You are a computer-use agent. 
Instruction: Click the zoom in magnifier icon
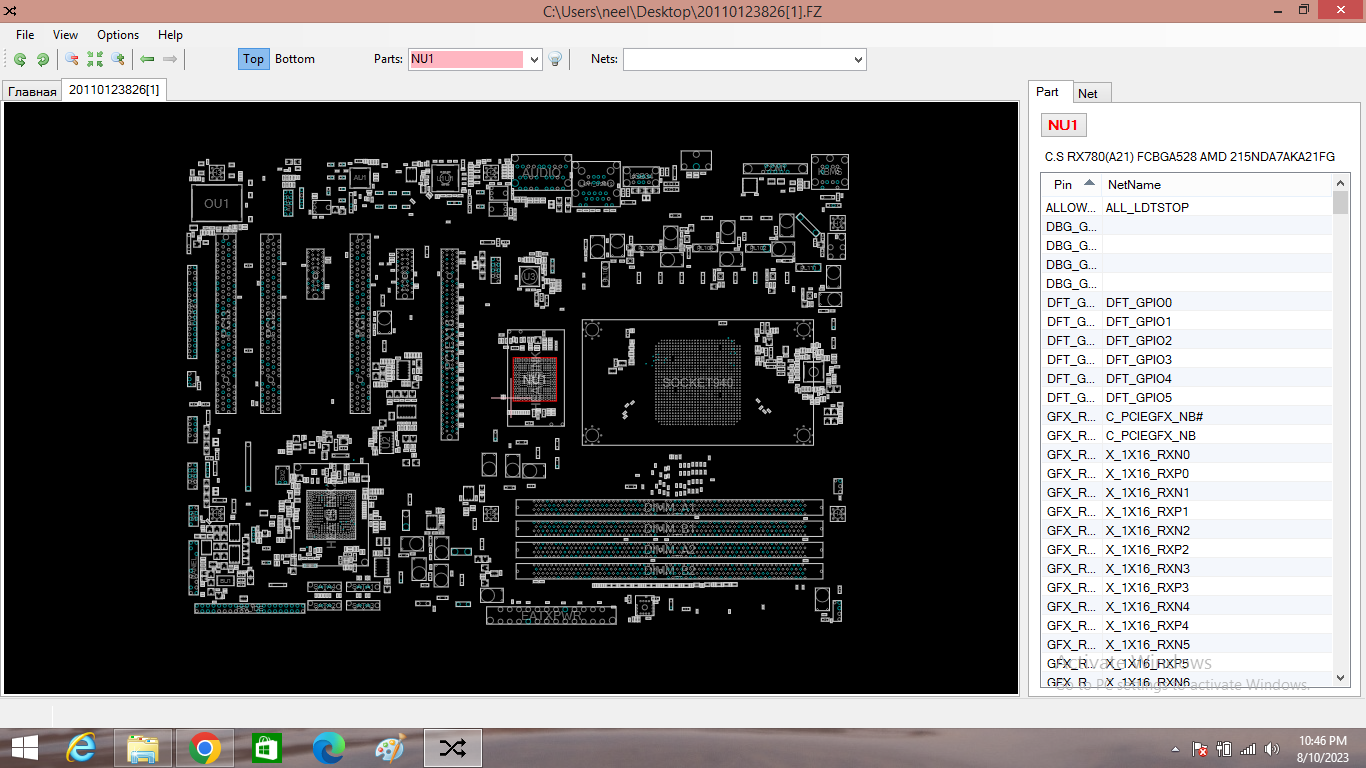click(x=118, y=59)
